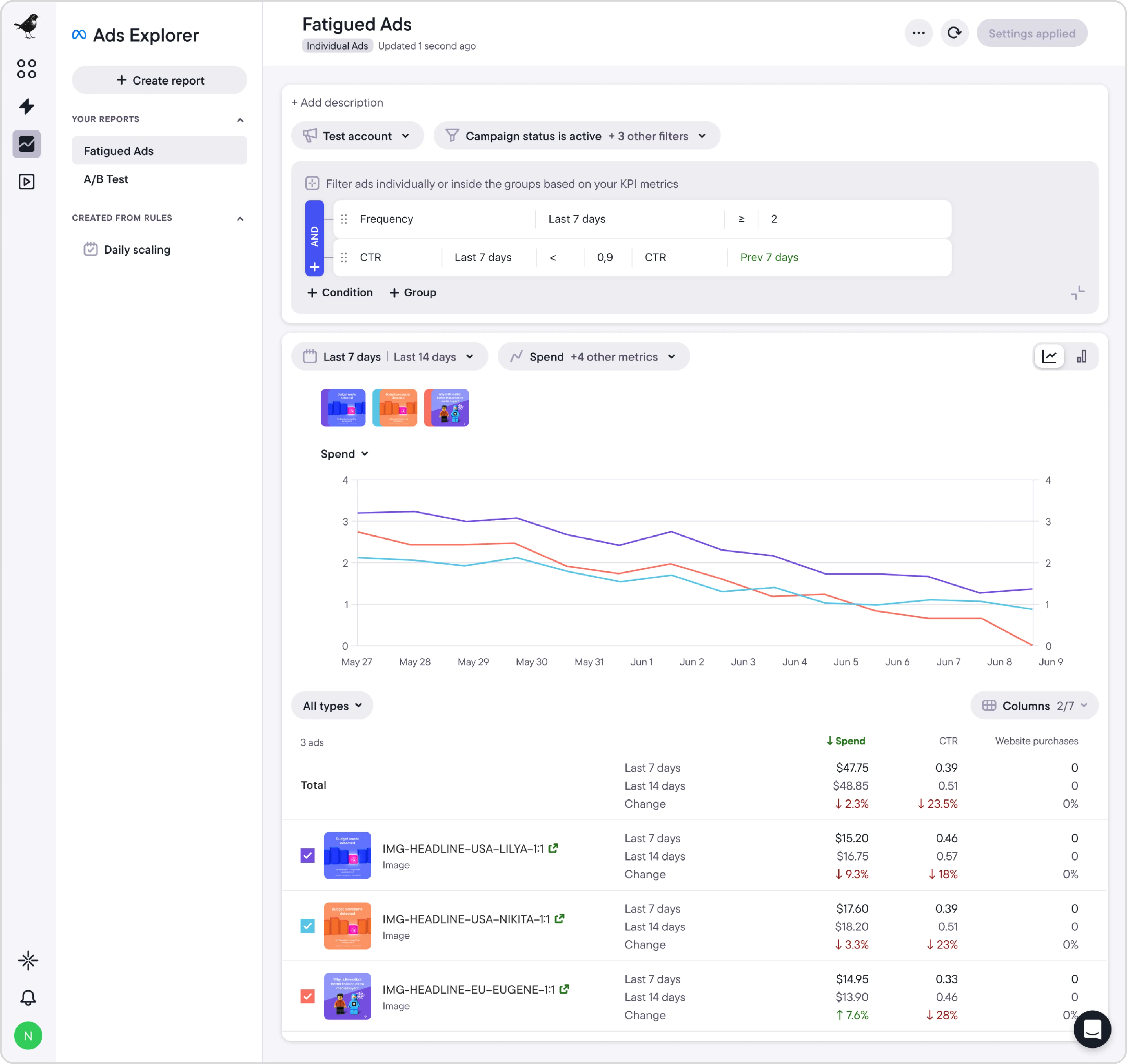The image size is (1127, 1064).
Task: Open the Test account dropdown
Action: [357, 136]
